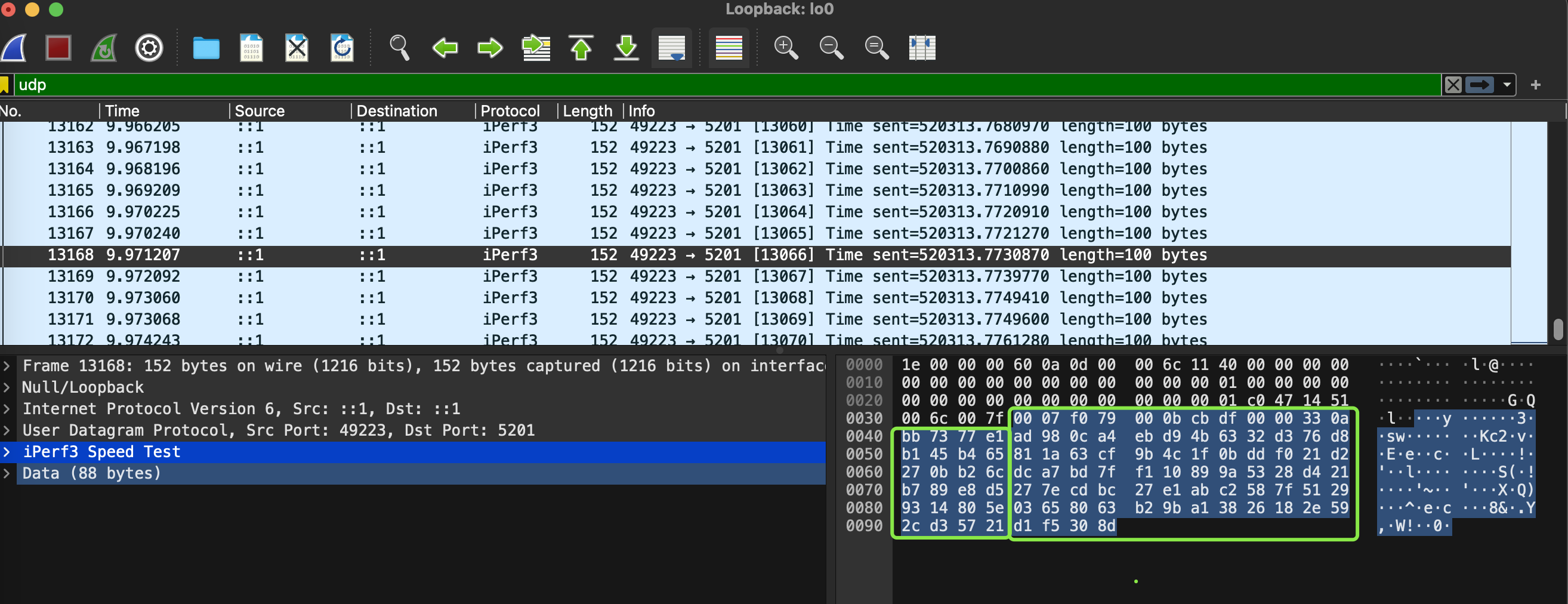Click the macOS yellow minimize button
Screen dimensions: 1568x604
[x=32, y=8]
